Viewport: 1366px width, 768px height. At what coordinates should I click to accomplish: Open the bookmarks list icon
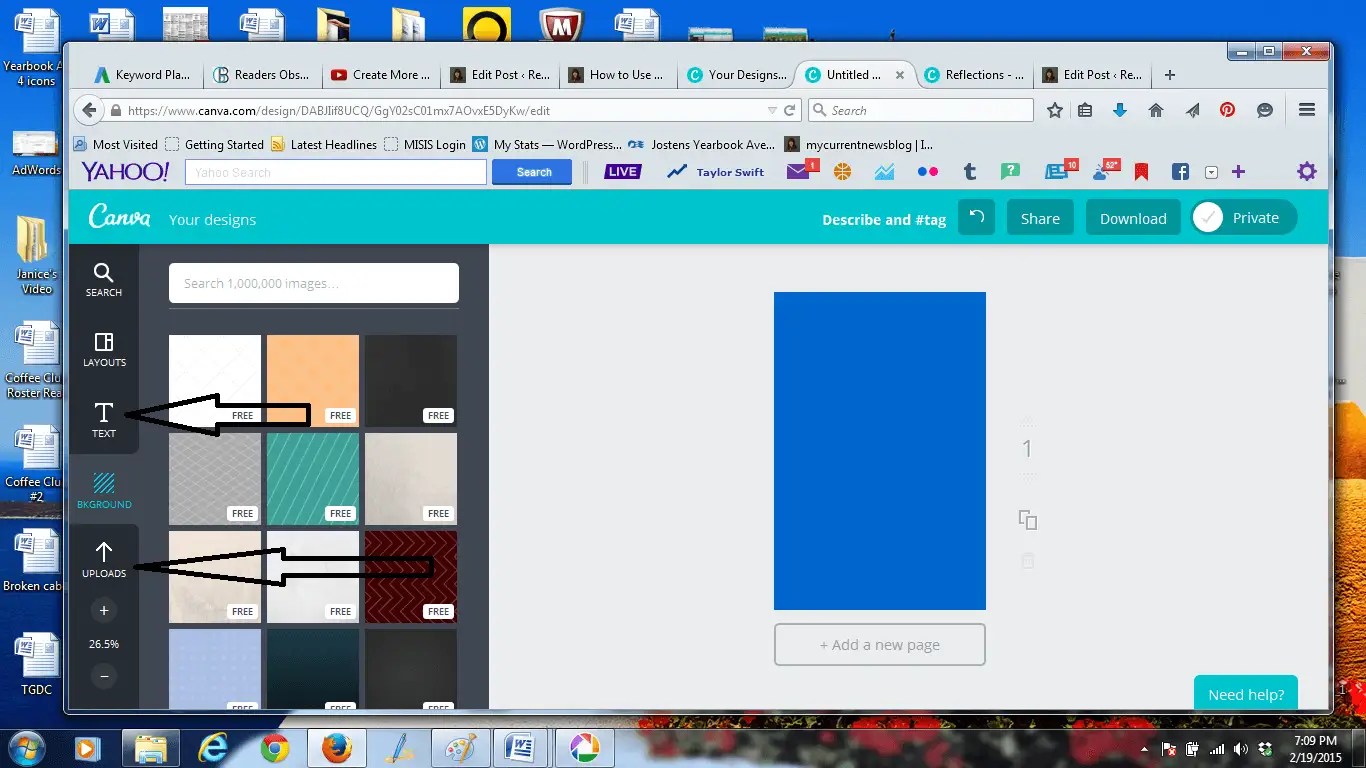coord(1085,111)
